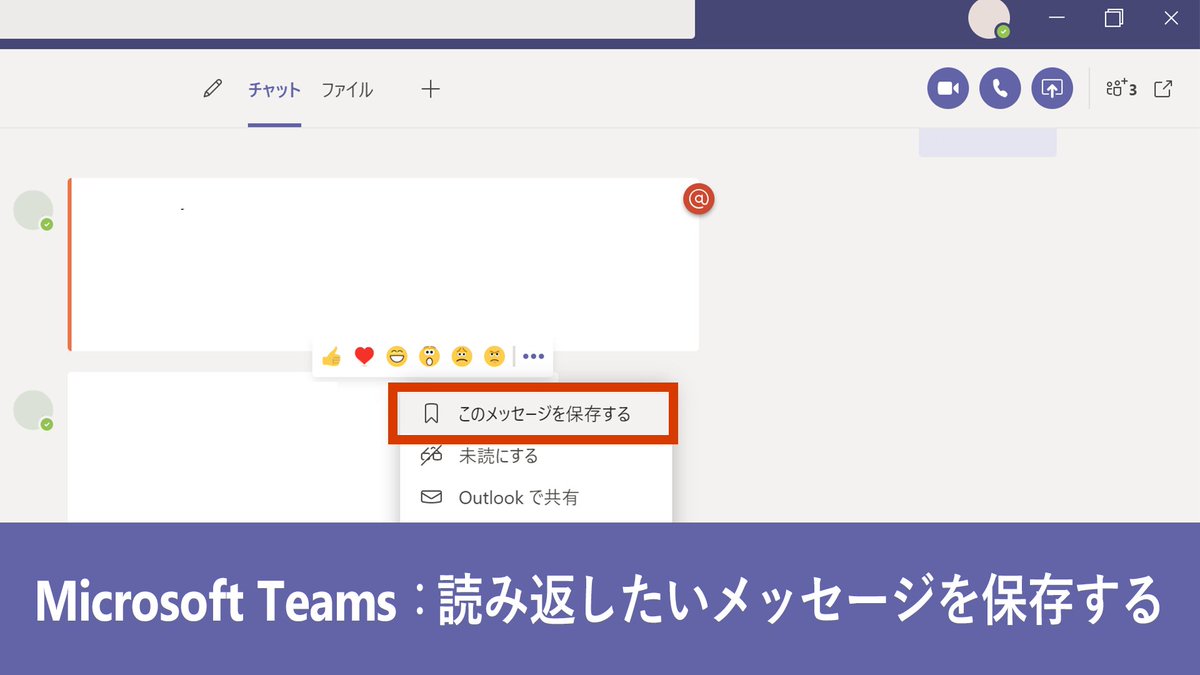This screenshot has width=1200, height=675.
Task: React with red heart emoji
Action: point(364,356)
